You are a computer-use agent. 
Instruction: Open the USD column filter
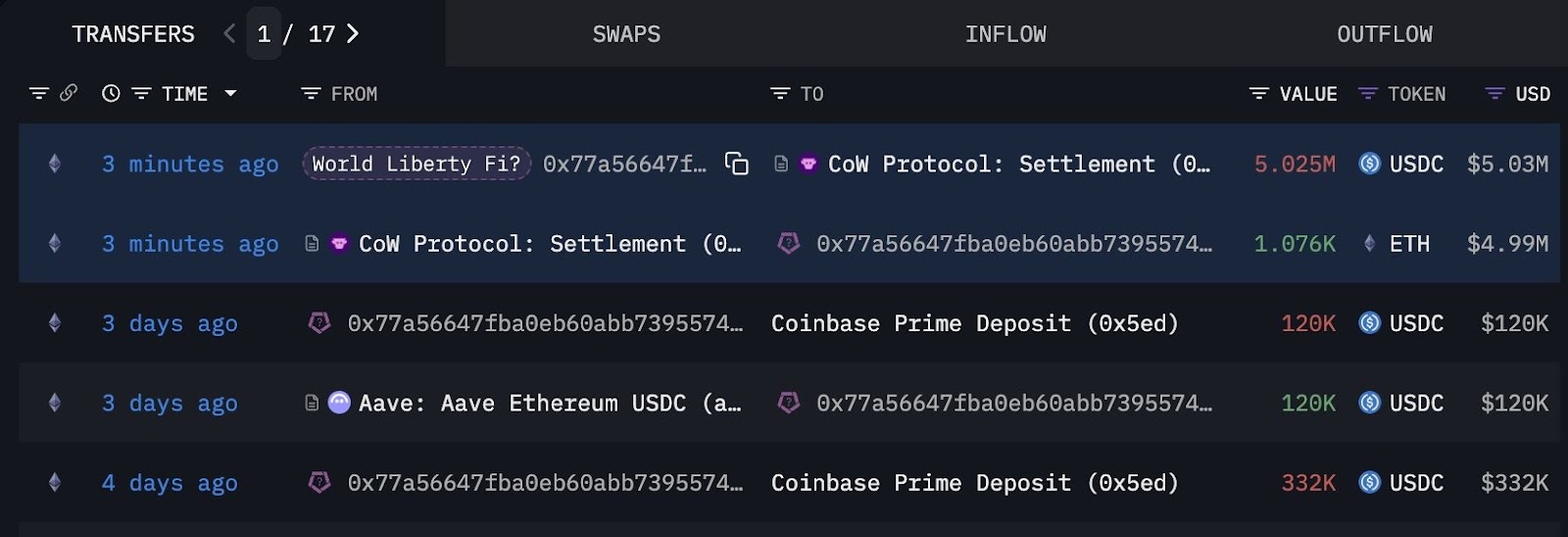click(1494, 93)
